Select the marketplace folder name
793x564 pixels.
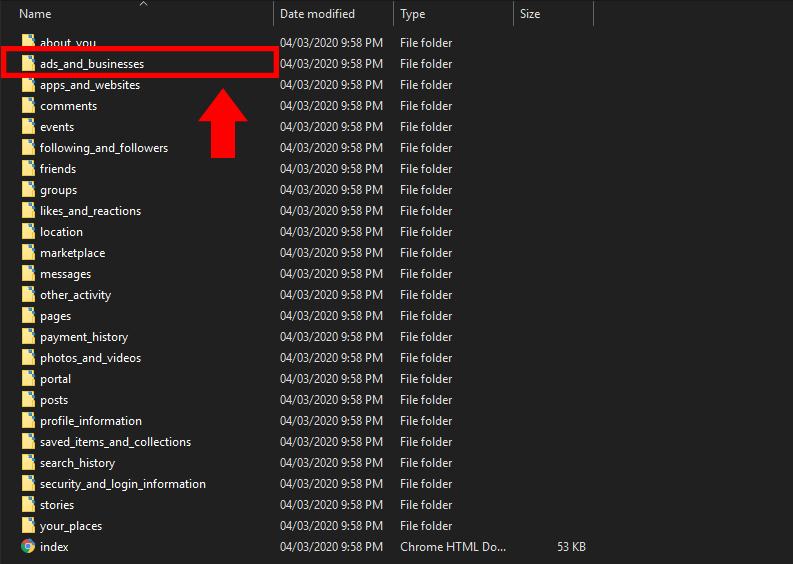click(72, 253)
